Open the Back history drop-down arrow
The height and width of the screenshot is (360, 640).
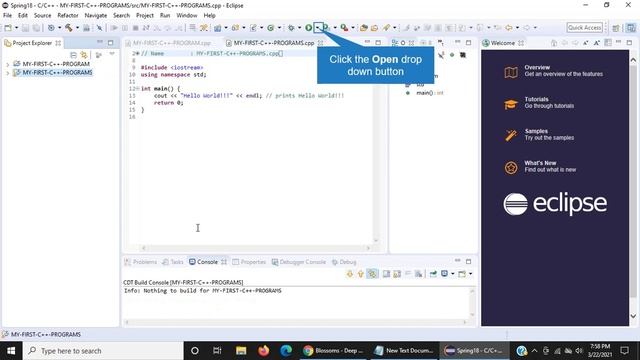517,28
